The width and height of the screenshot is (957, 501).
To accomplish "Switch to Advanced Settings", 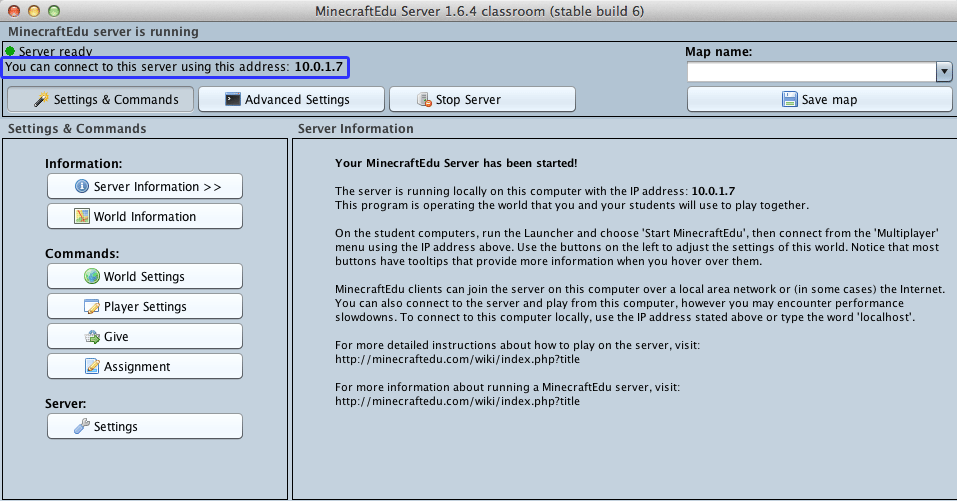I will [x=291, y=99].
